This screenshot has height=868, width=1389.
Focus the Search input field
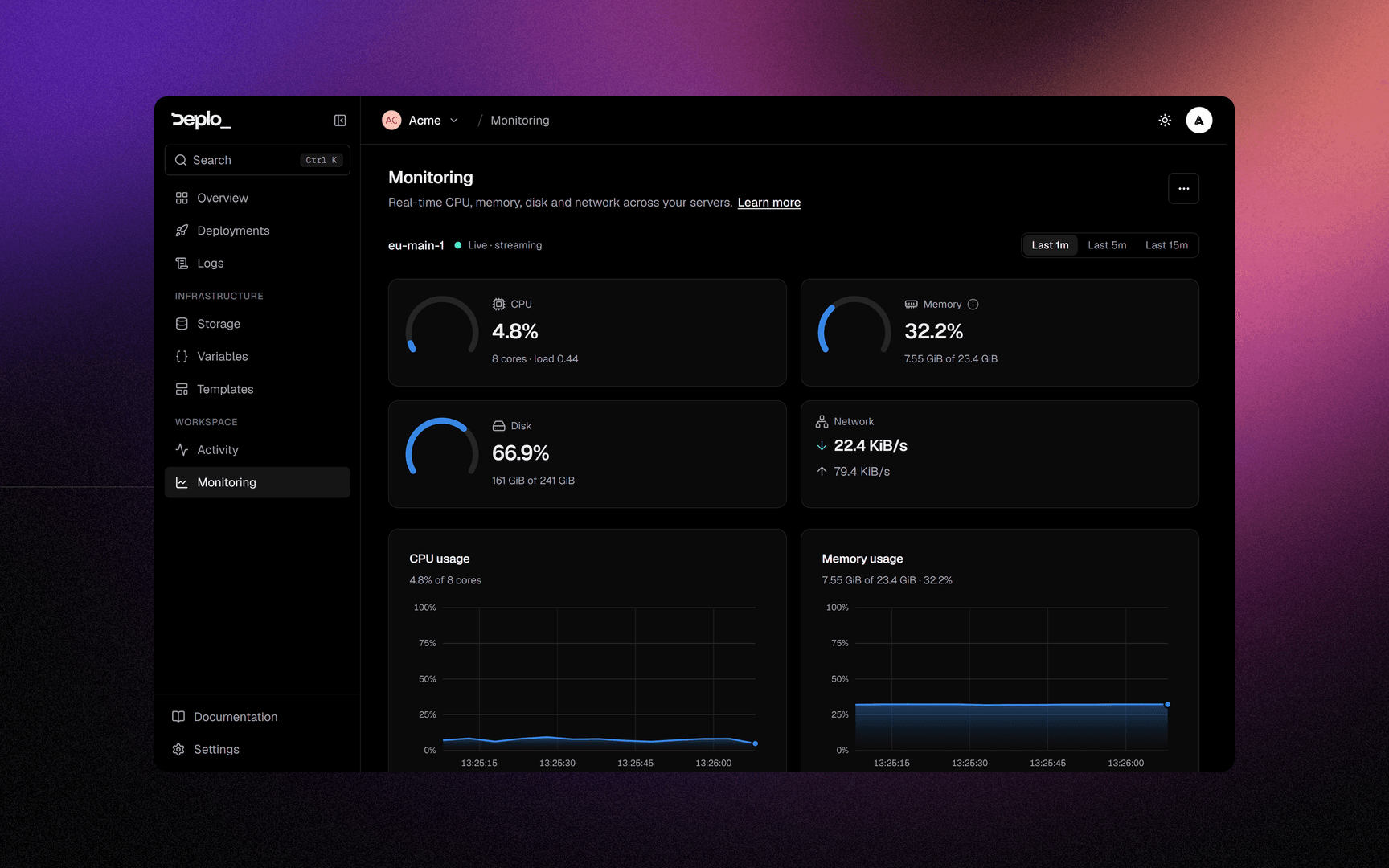point(257,160)
